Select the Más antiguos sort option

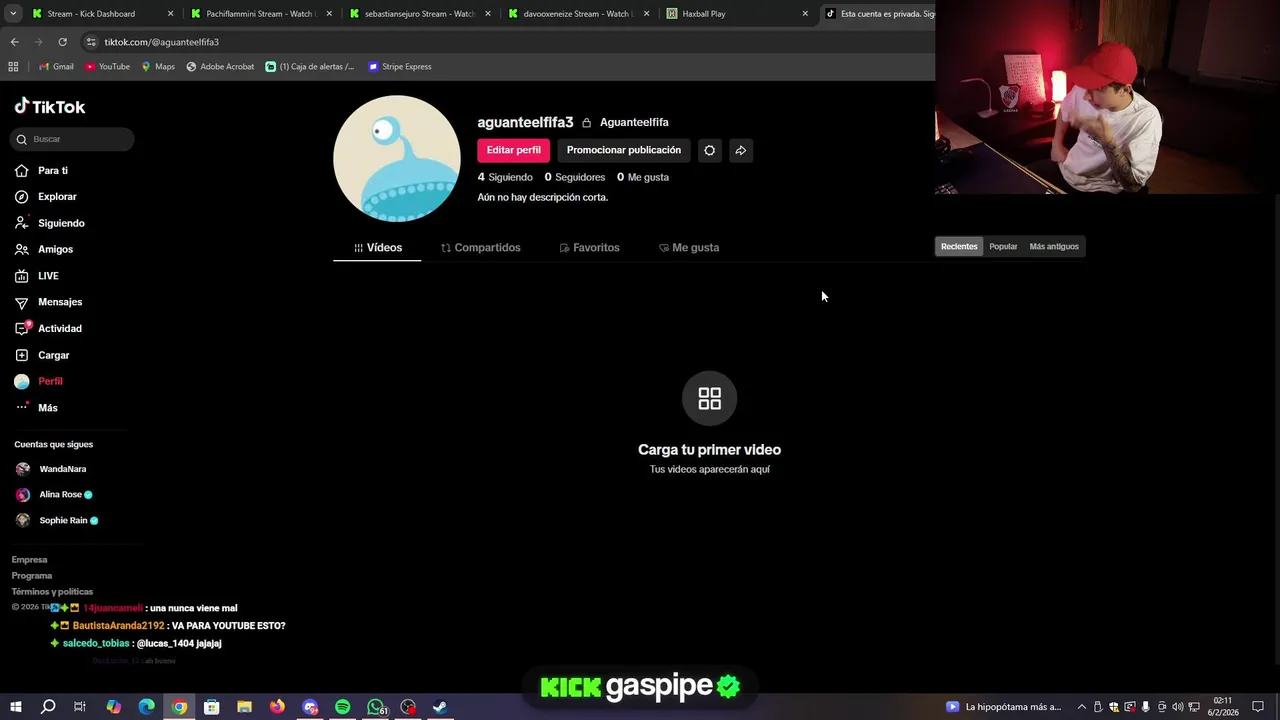(1054, 247)
